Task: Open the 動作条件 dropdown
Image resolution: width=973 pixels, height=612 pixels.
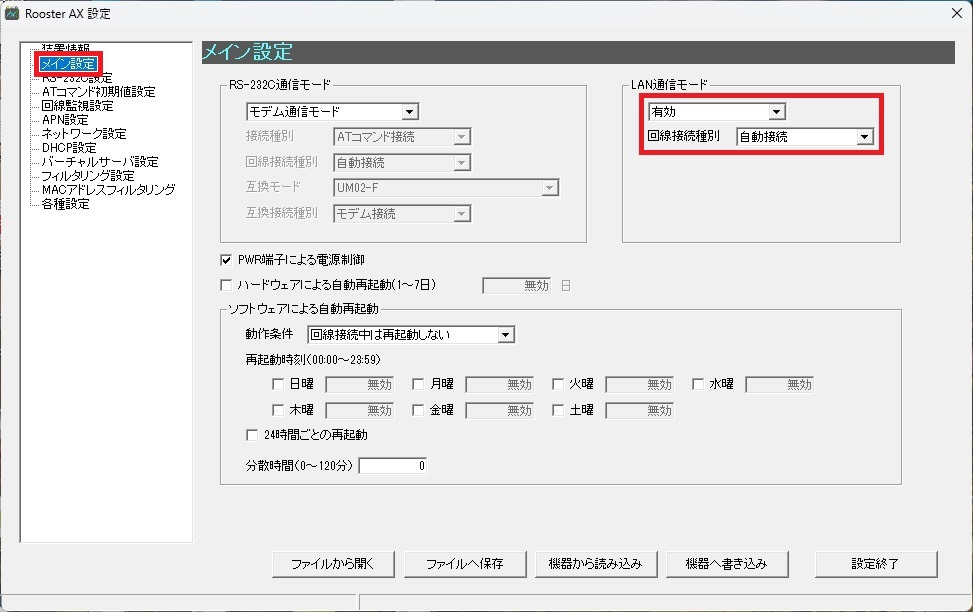Action: click(411, 335)
